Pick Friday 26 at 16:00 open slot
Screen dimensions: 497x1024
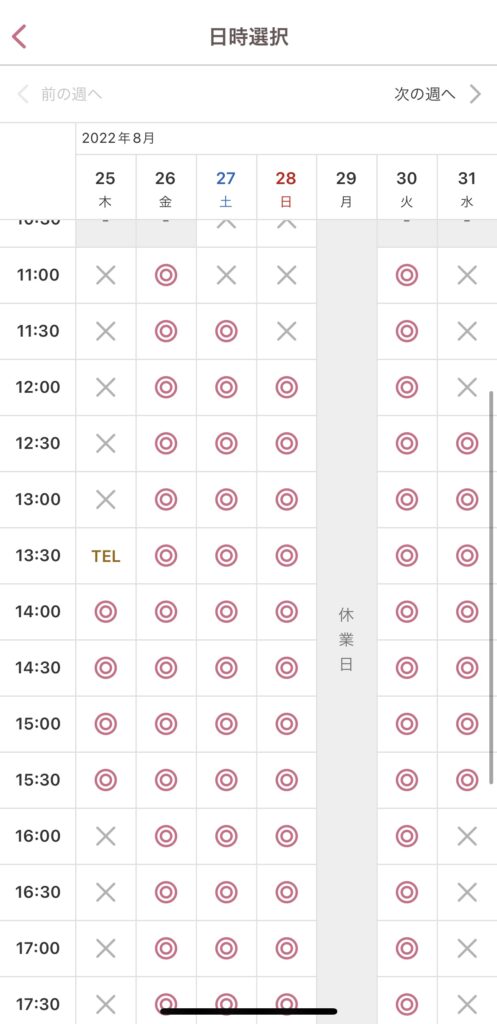166,836
